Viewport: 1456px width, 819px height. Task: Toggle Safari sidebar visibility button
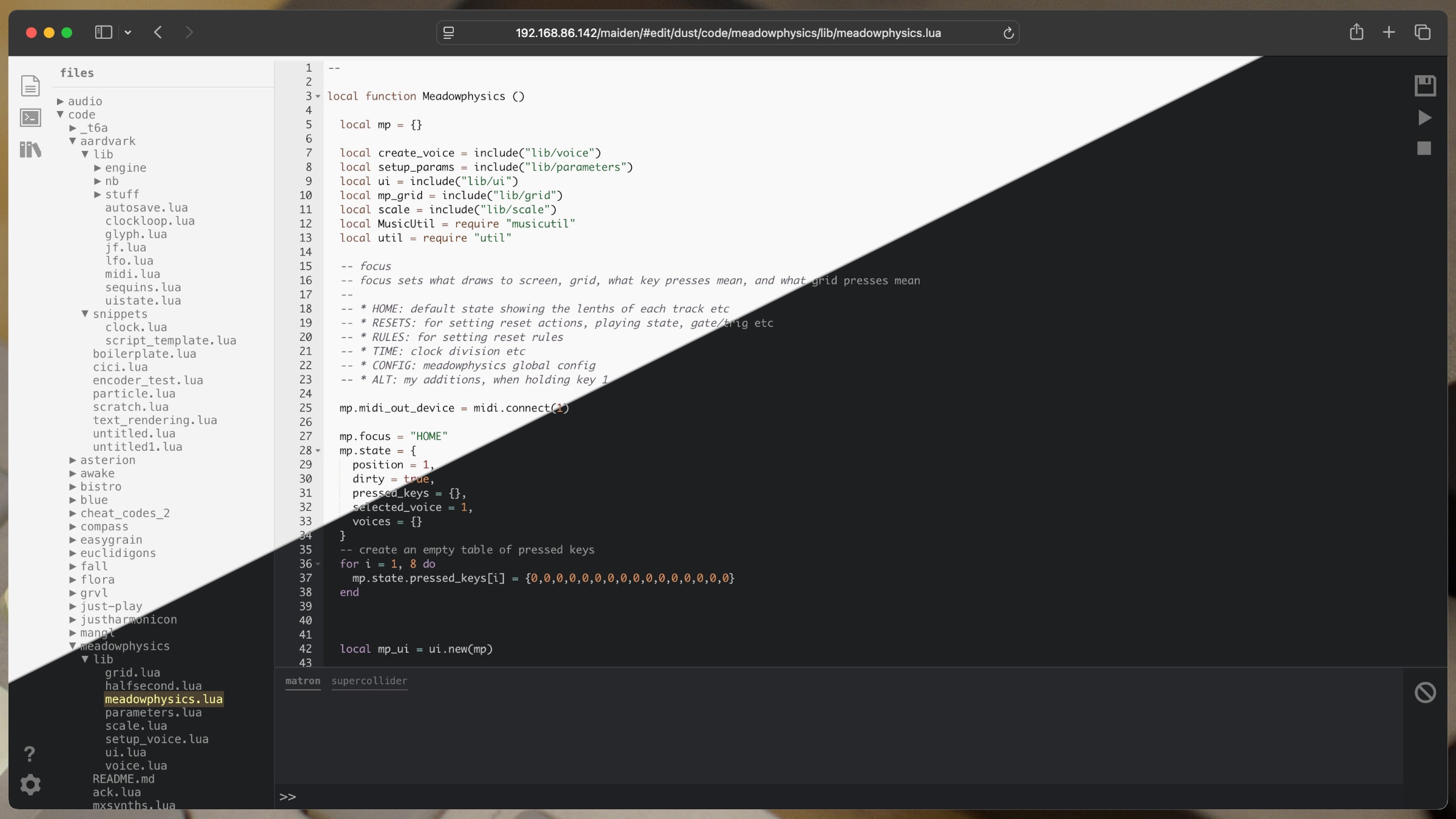[x=104, y=32]
